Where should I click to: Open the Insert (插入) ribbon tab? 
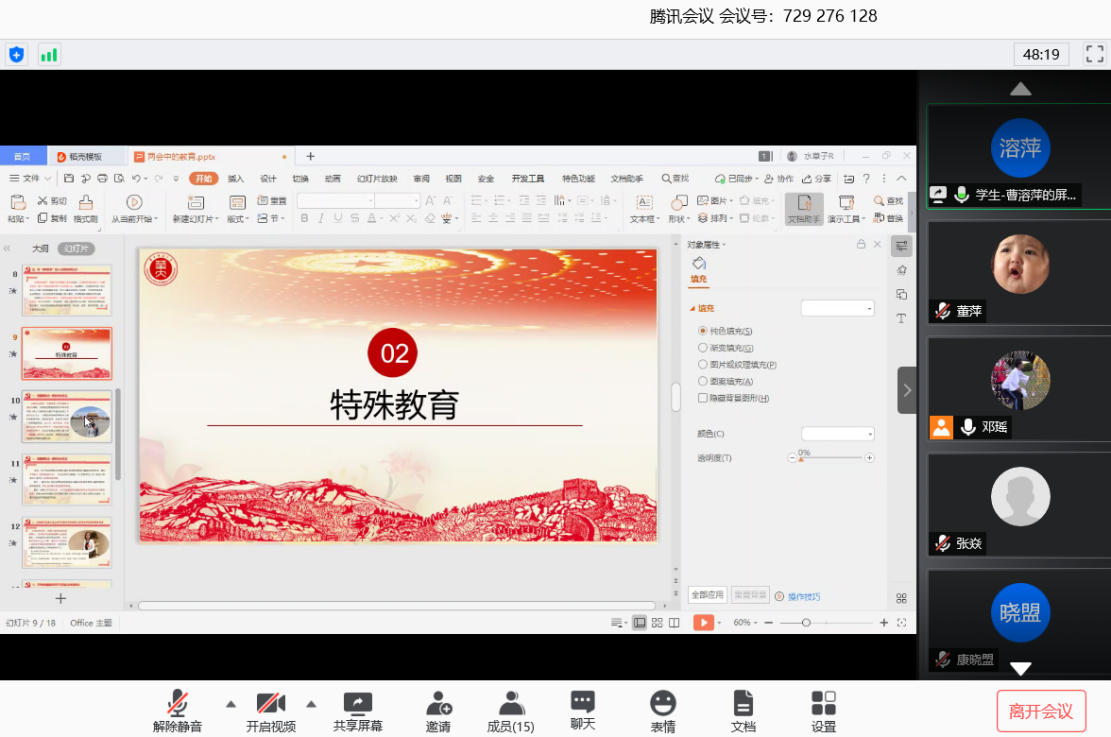click(236, 179)
